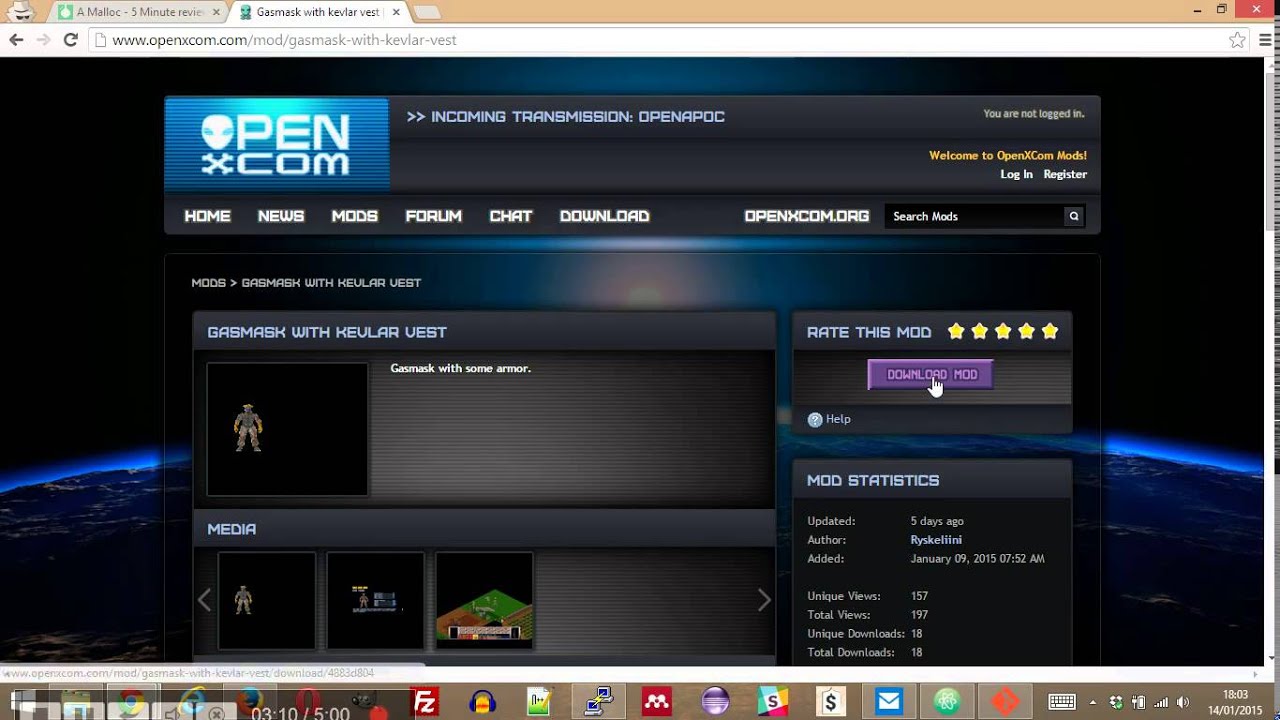Open the Help link
Viewport: 1280px width, 720px height.
coord(838,419)
